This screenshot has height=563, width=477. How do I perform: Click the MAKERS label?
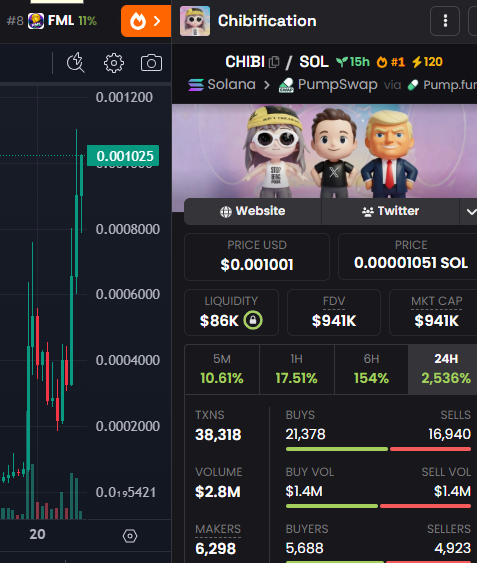(x=218, y=529)
